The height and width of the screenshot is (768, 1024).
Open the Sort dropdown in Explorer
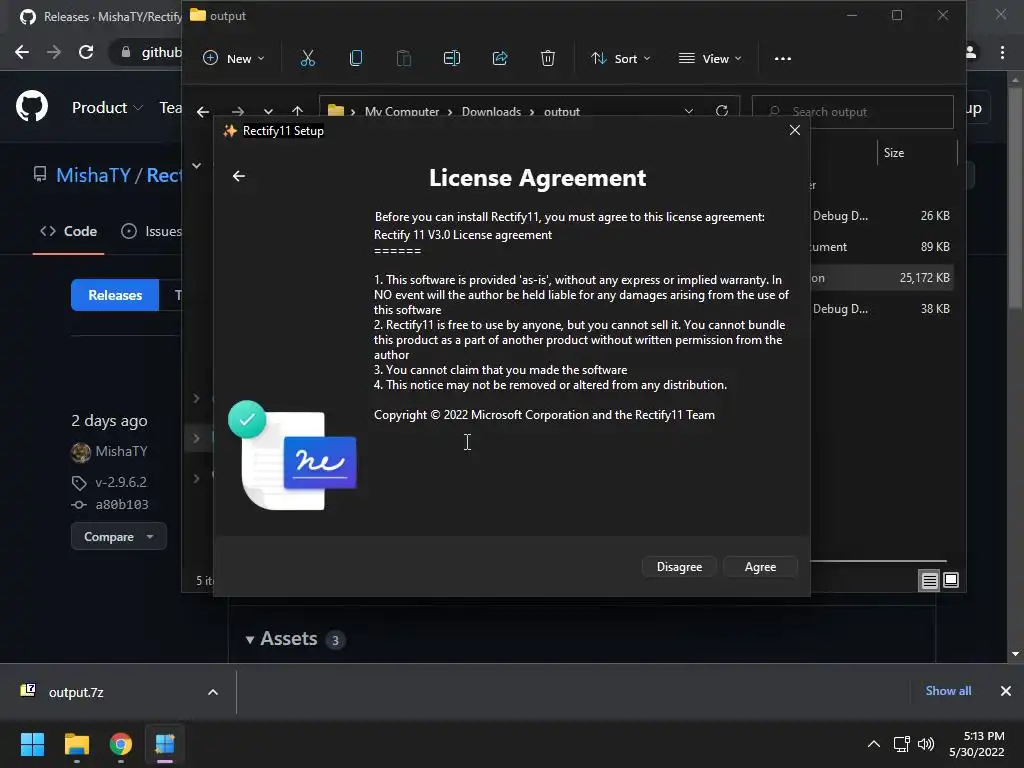pyautogui.click(x=620, y=59)
